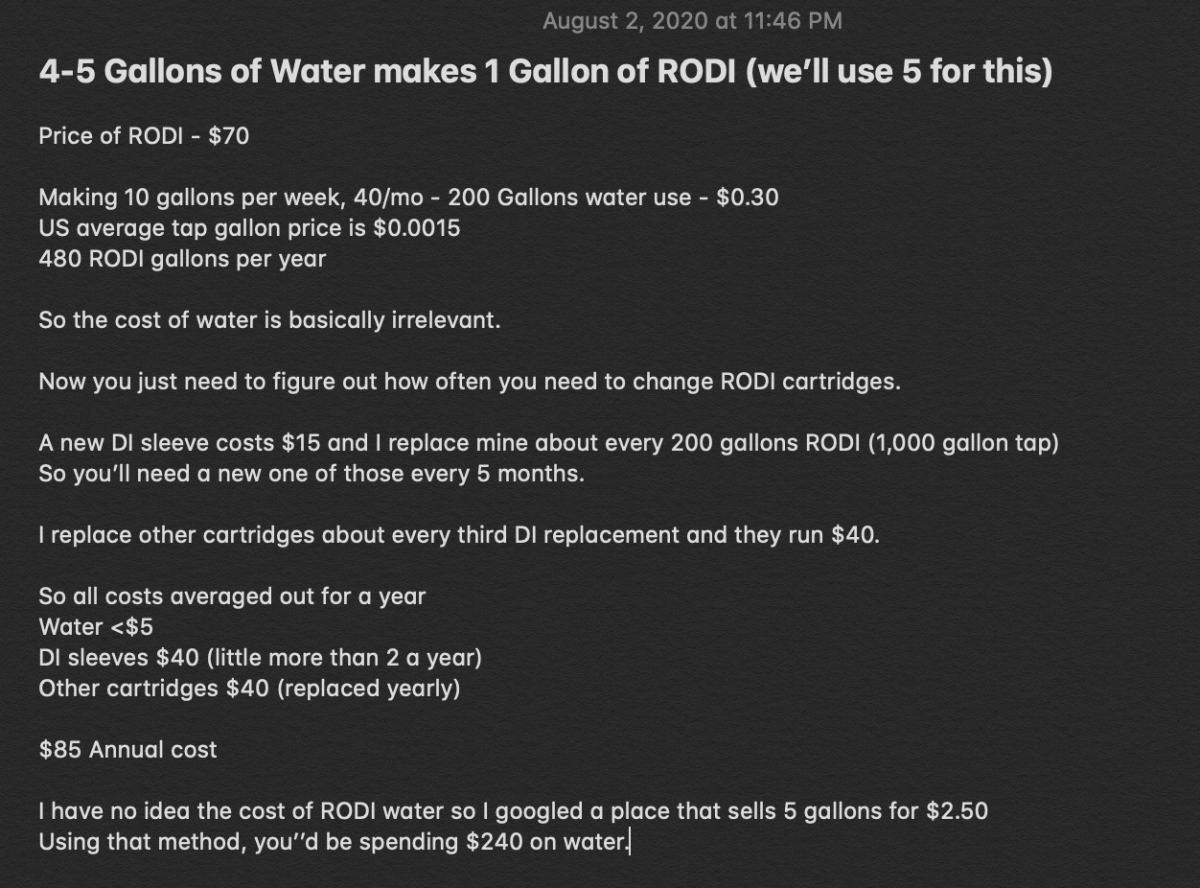Viewport: 1200px width, 888px height.
Task: Click the end of "spending $240 on water" line
Action: 630,842
